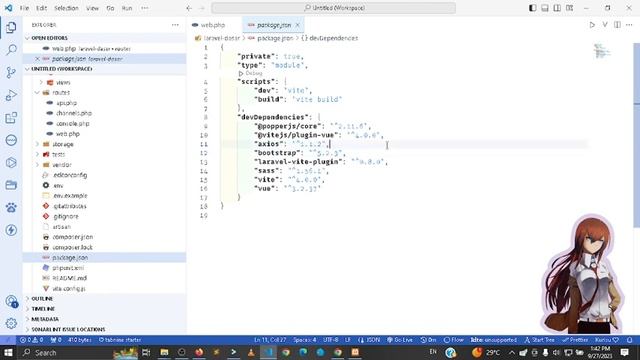Viewport: 640px width, 360px height.
Task: Click Prettier in the status bar
Action: click(x=575, y=340)
